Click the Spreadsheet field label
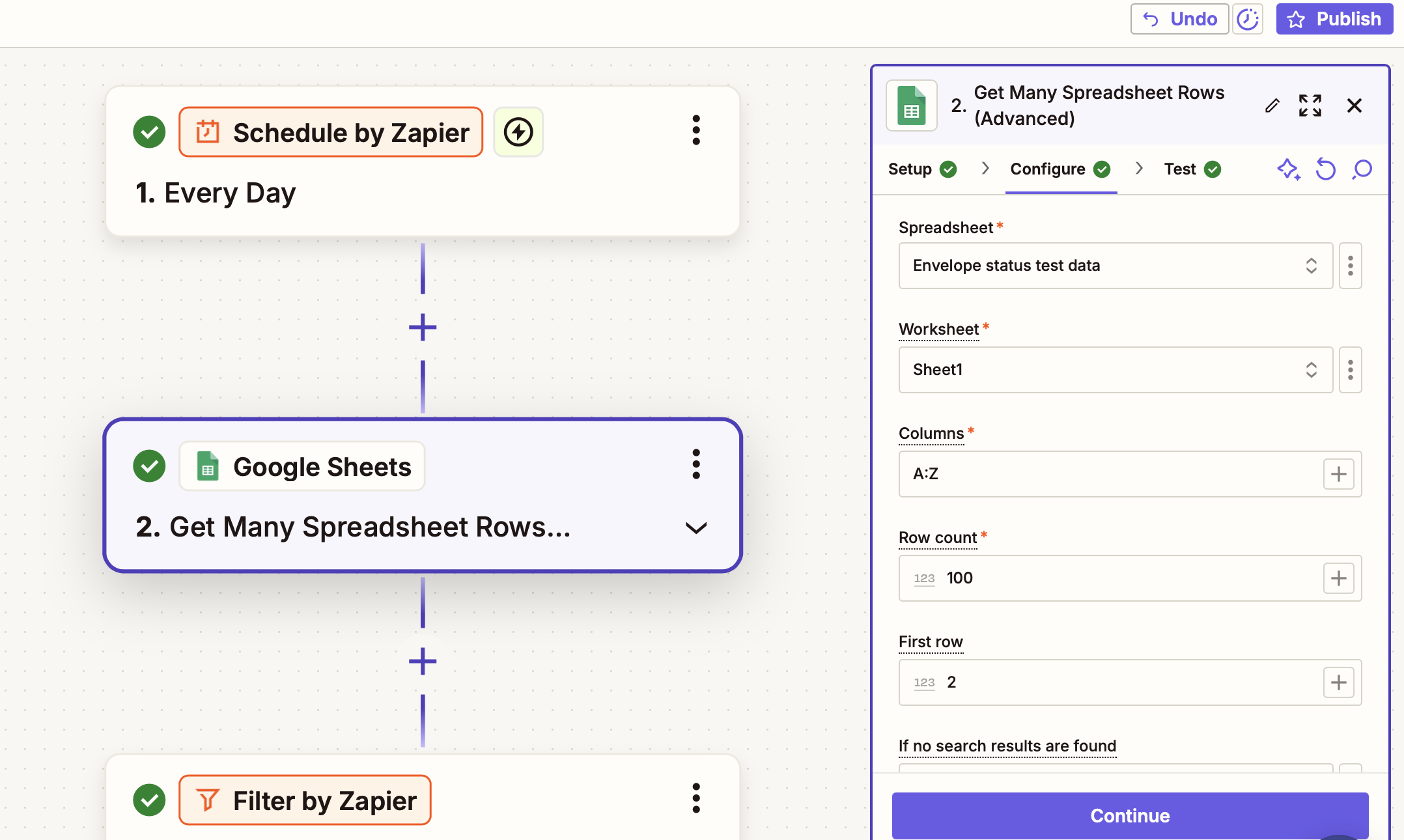 pyautogui.click(x=946, y=228)
